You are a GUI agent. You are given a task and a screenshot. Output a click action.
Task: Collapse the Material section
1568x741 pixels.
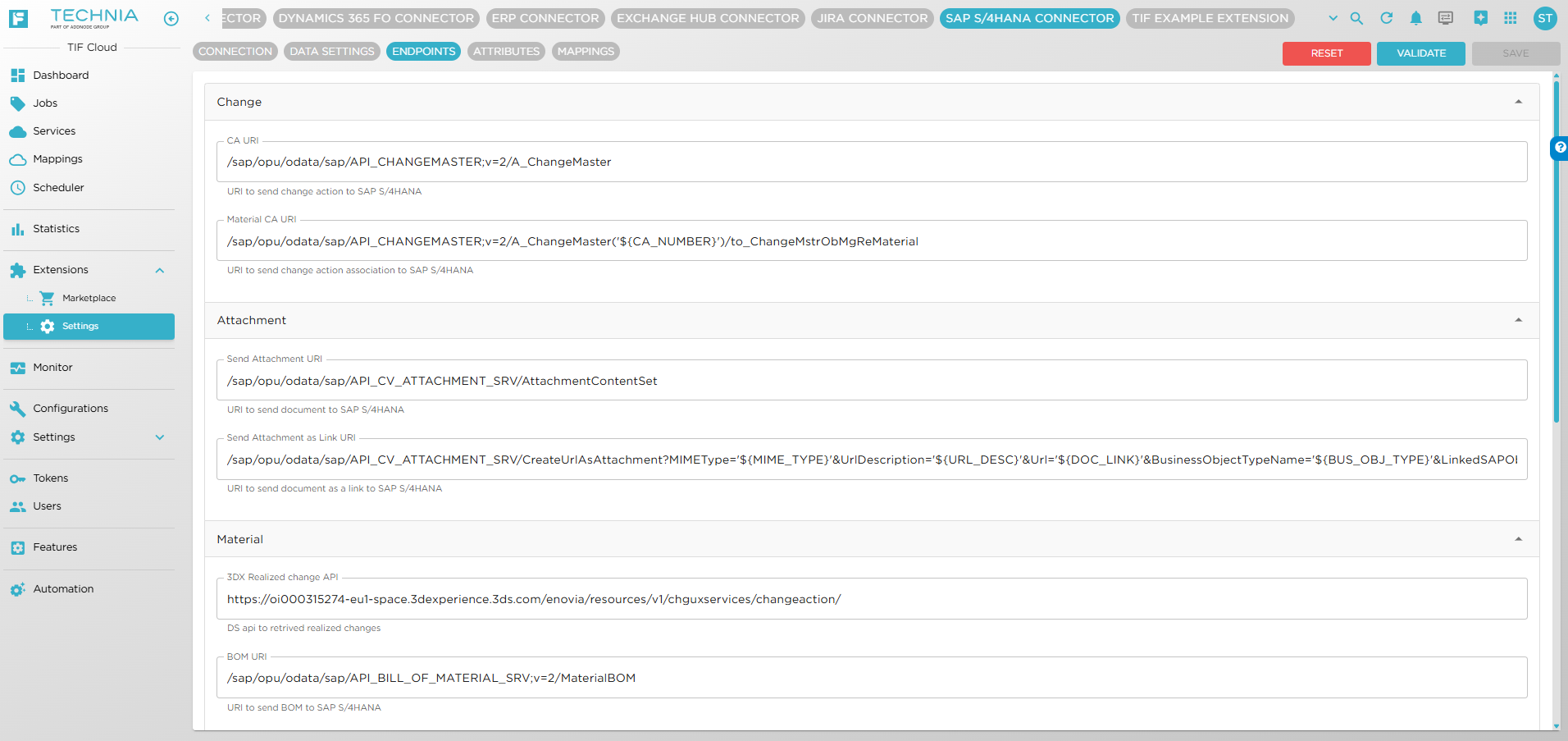tap(1518, 539)
